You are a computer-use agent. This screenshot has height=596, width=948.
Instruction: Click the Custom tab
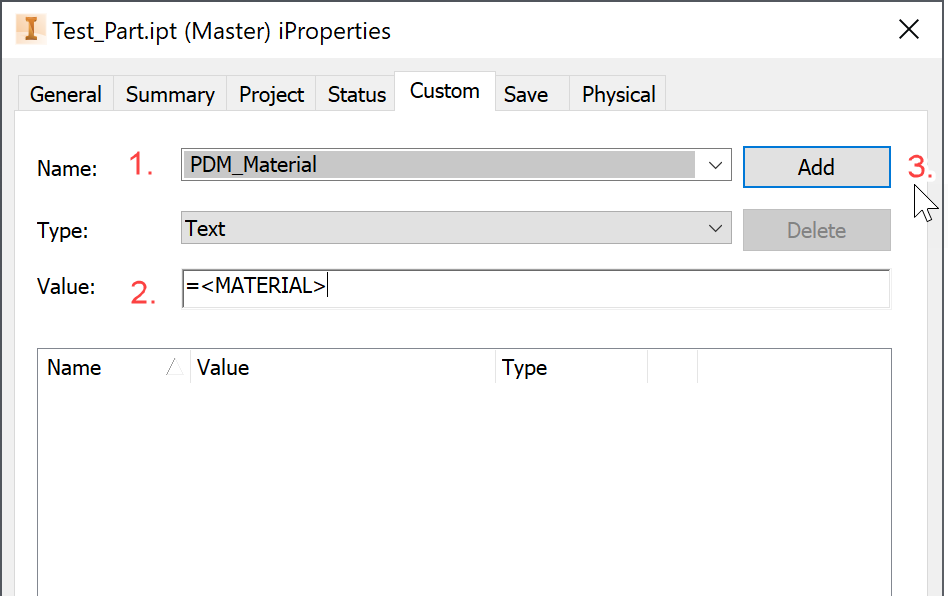coord(444,91)
